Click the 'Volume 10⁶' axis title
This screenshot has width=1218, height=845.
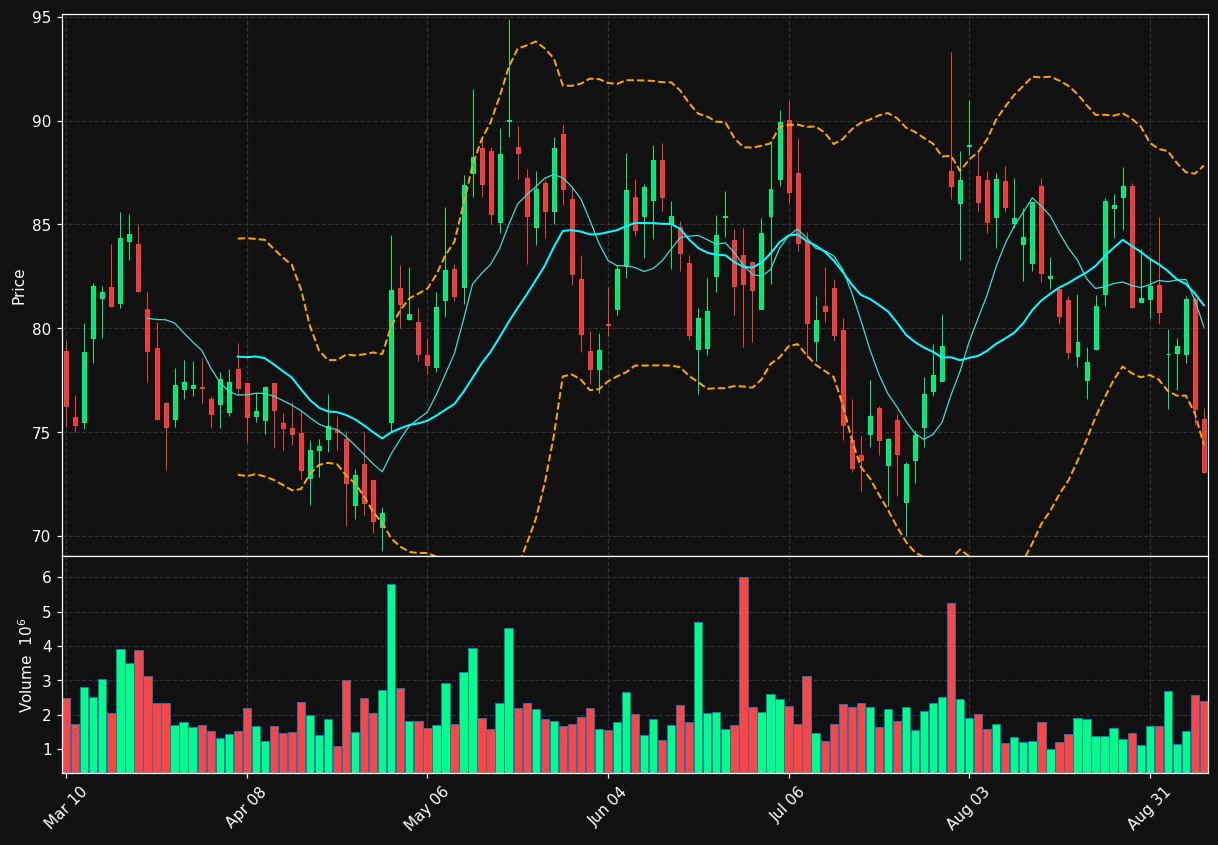[24, 665]
